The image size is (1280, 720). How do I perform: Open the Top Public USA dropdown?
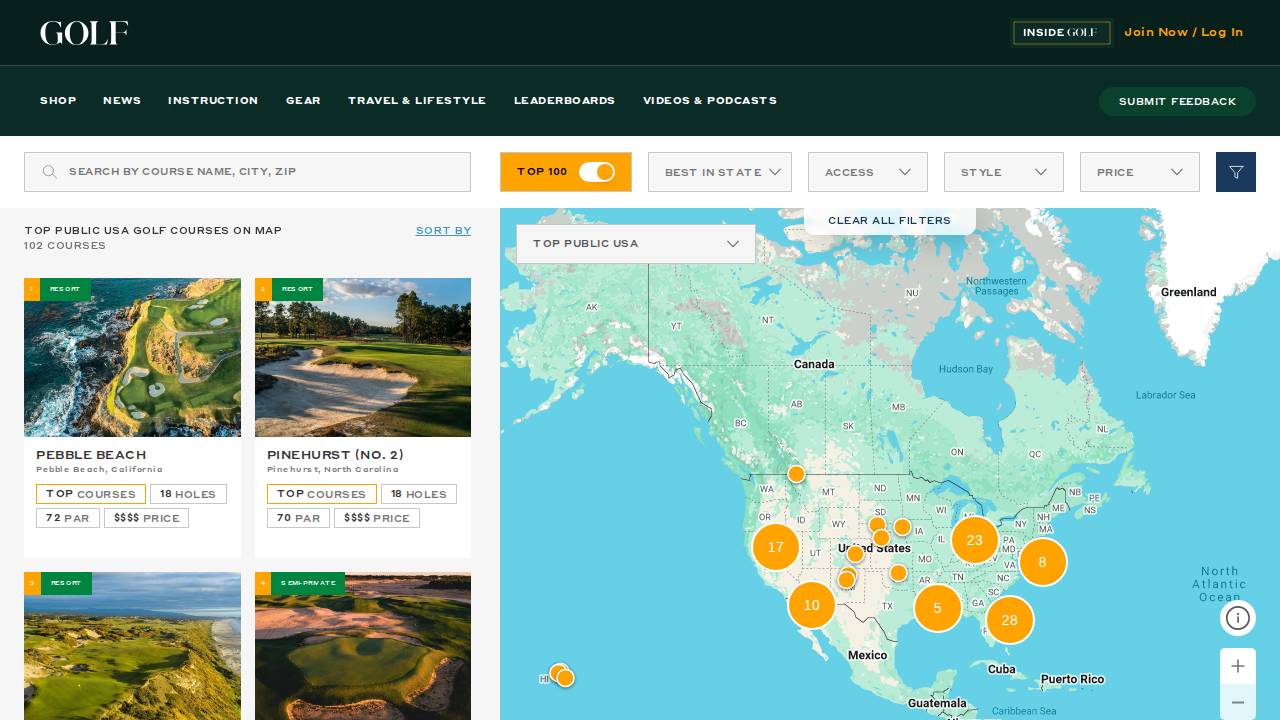pyautogui.click(x=636, y=244)
